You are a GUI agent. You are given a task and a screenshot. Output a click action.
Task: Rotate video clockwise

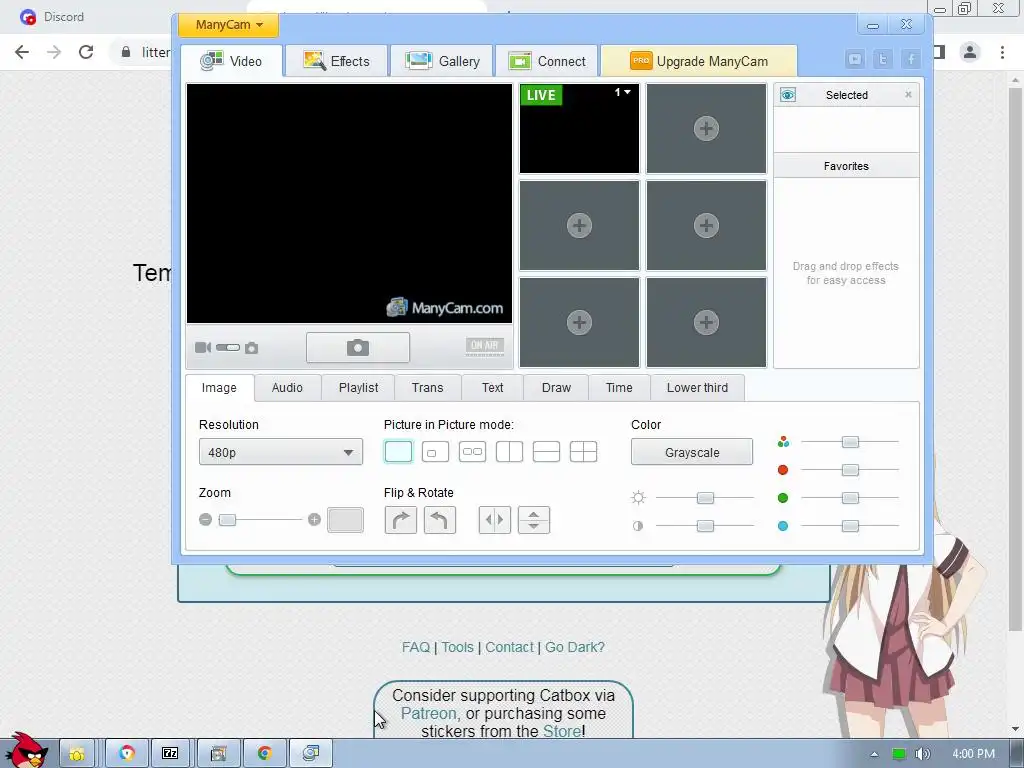point(401,520)
